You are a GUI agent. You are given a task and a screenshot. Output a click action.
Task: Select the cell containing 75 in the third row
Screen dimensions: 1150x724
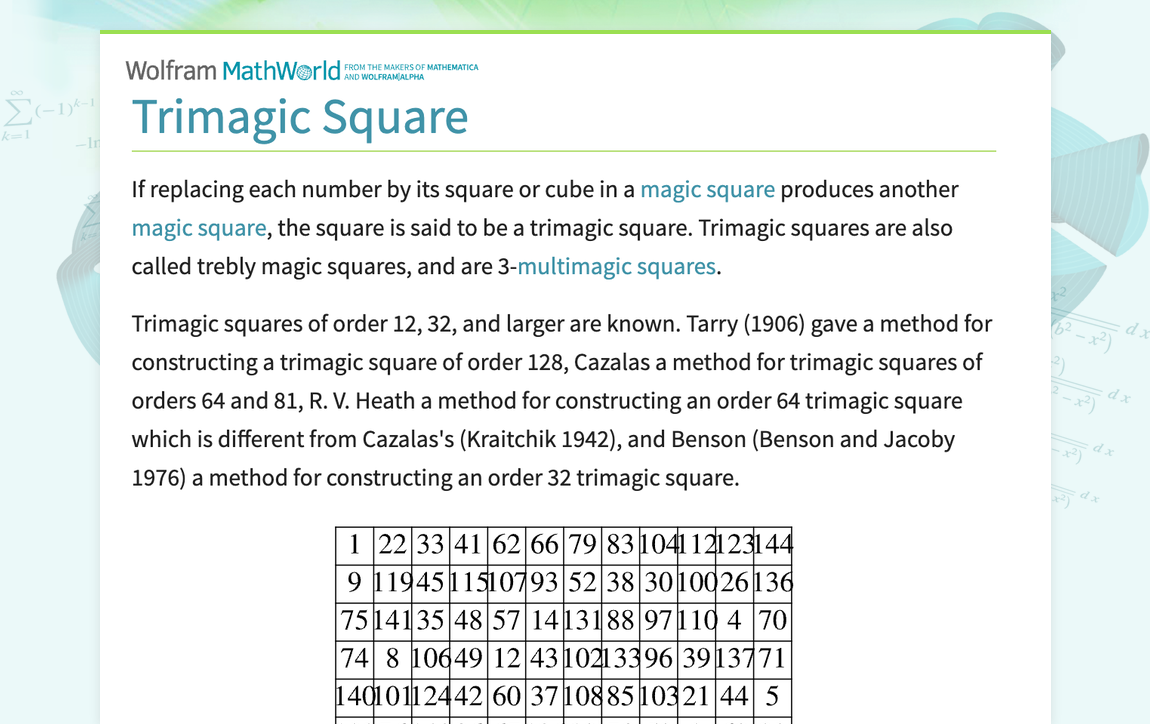pyautogui.click(x=353, y=620)
